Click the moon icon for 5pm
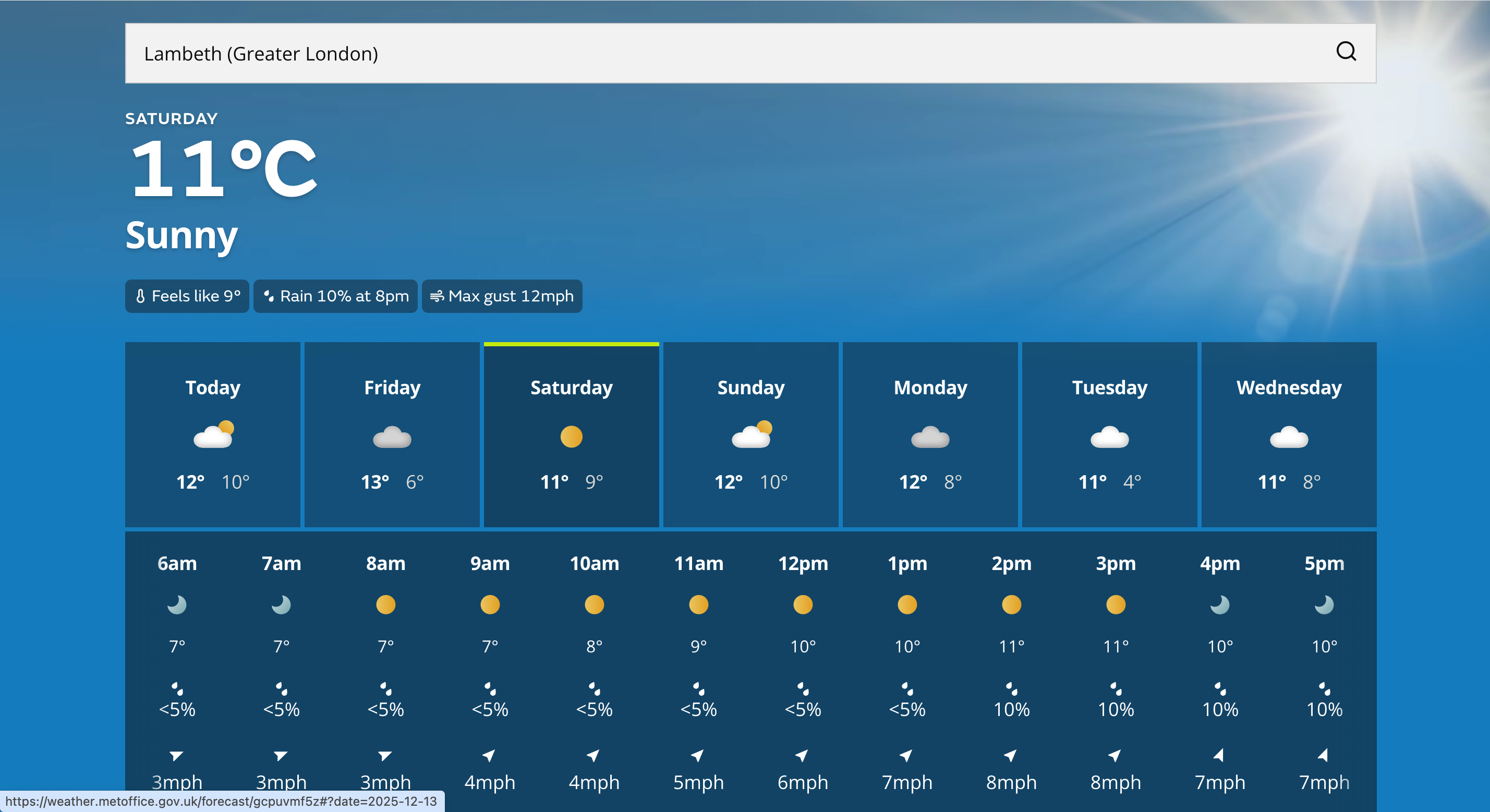 tap(1324, 605)
